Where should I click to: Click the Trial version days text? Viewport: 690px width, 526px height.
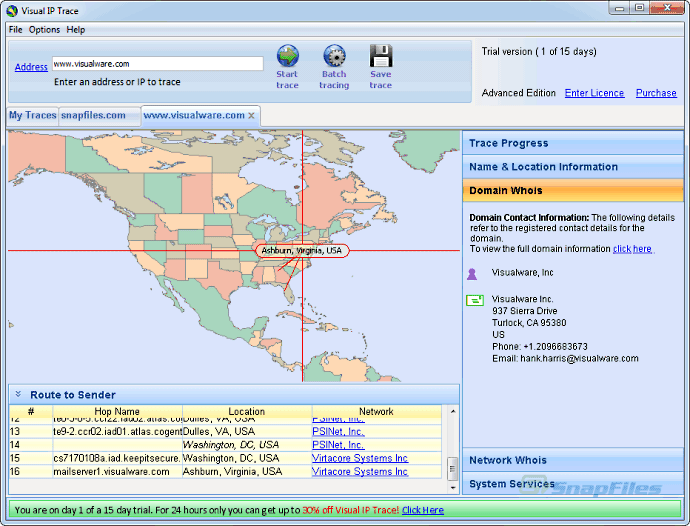click(539, 51)
